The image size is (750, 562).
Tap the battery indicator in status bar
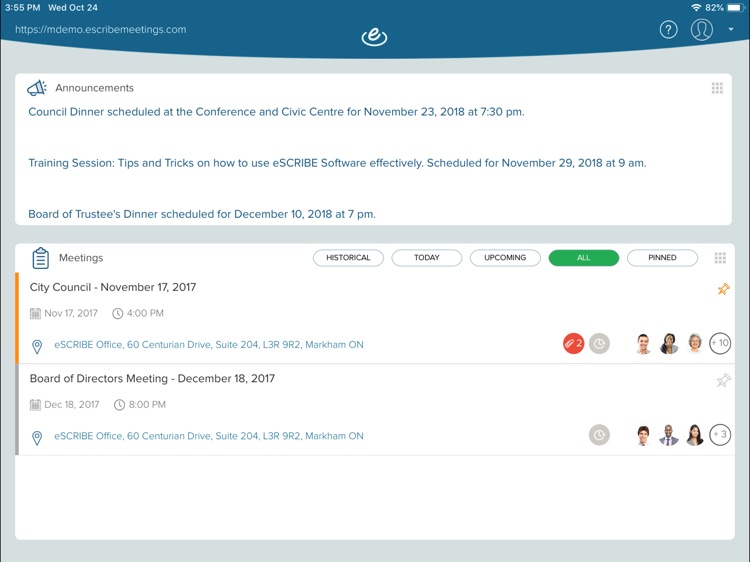point(737,8)
